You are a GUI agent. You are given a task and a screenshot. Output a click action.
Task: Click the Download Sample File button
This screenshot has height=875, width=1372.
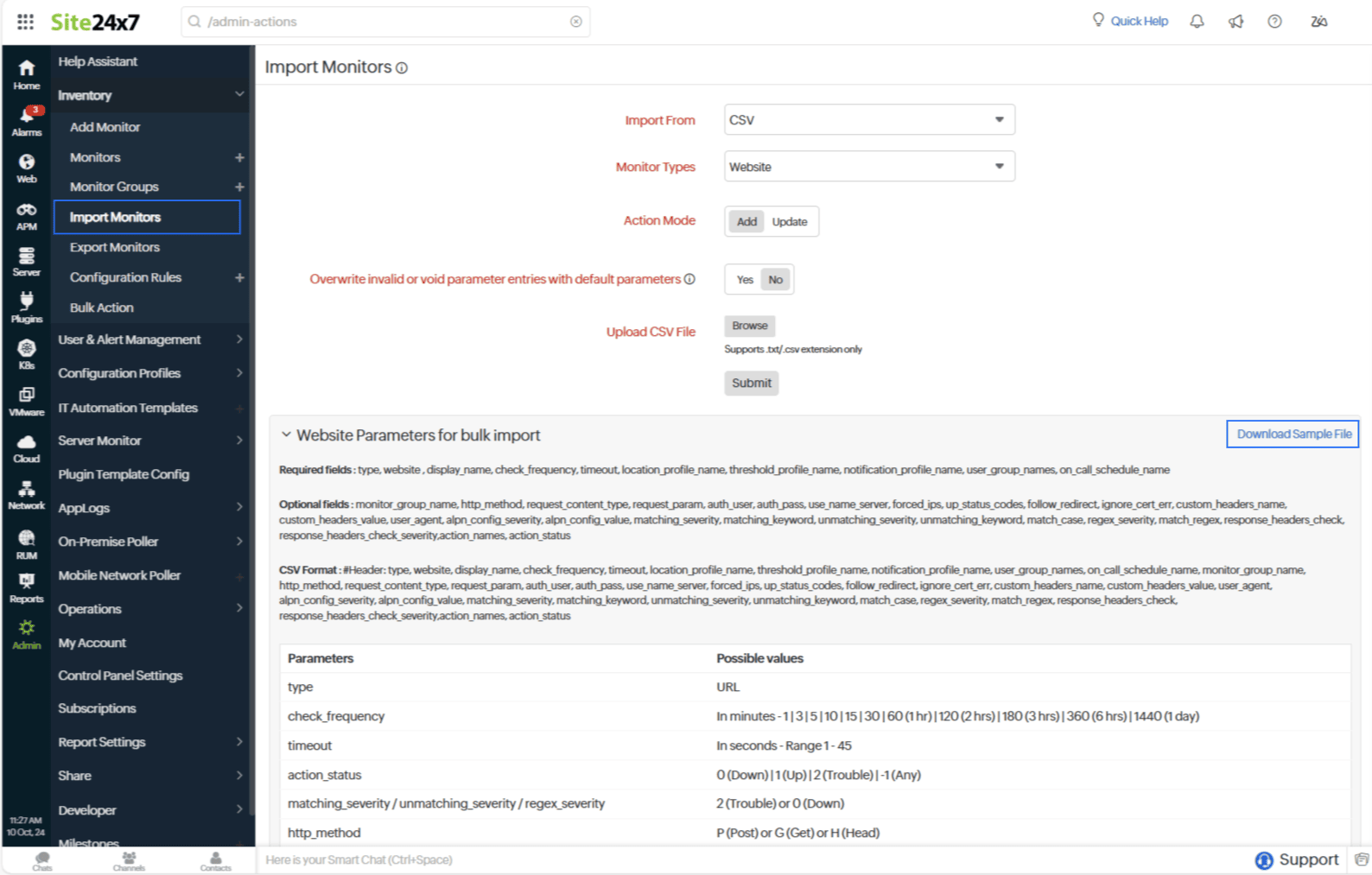coord(1293,434)
